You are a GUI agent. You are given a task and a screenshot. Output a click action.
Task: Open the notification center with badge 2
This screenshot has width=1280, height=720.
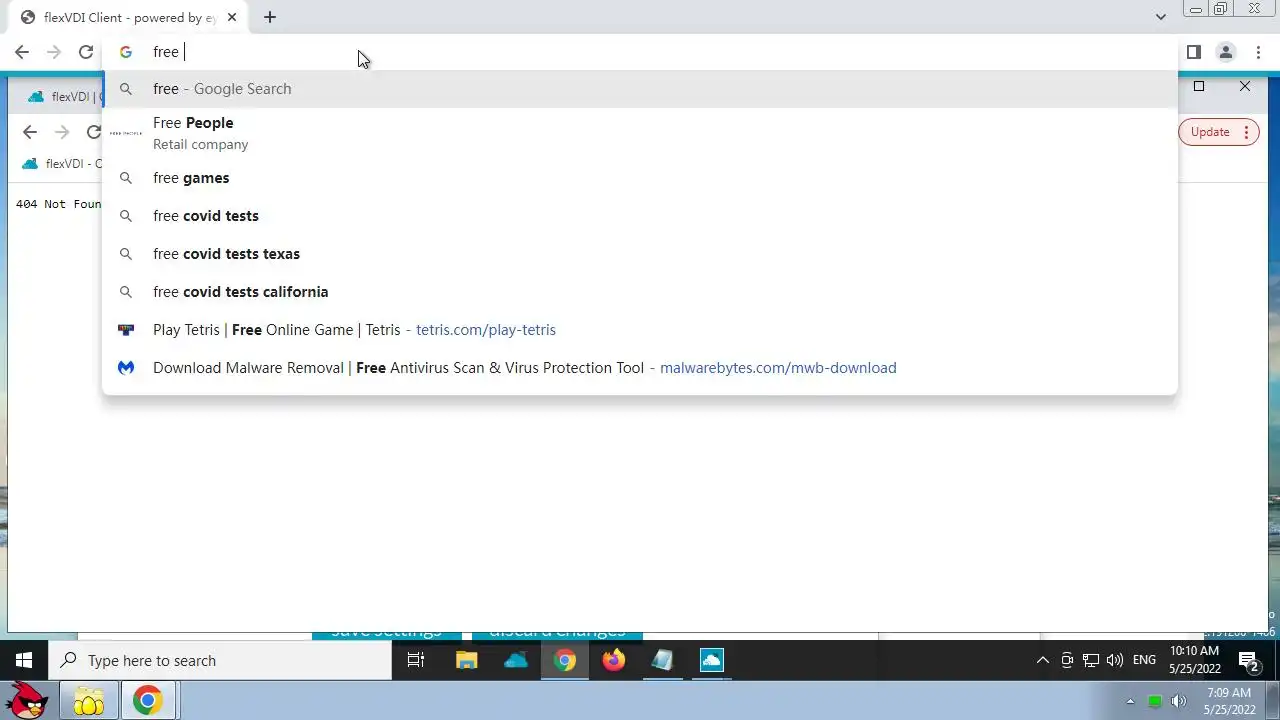pyautogui.click(x=1248, y=660)
